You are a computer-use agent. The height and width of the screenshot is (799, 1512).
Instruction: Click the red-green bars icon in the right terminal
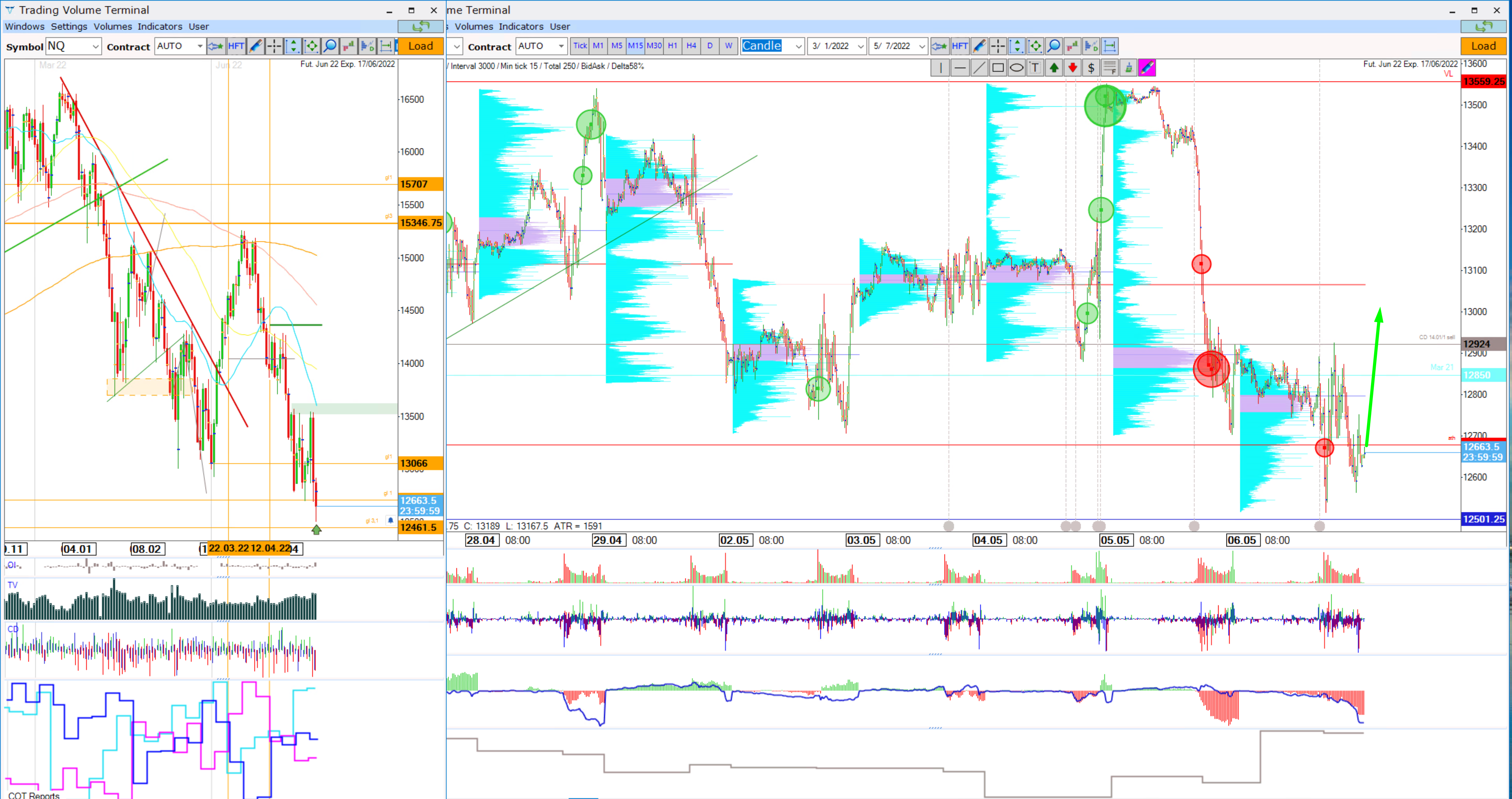point(1072,46)
